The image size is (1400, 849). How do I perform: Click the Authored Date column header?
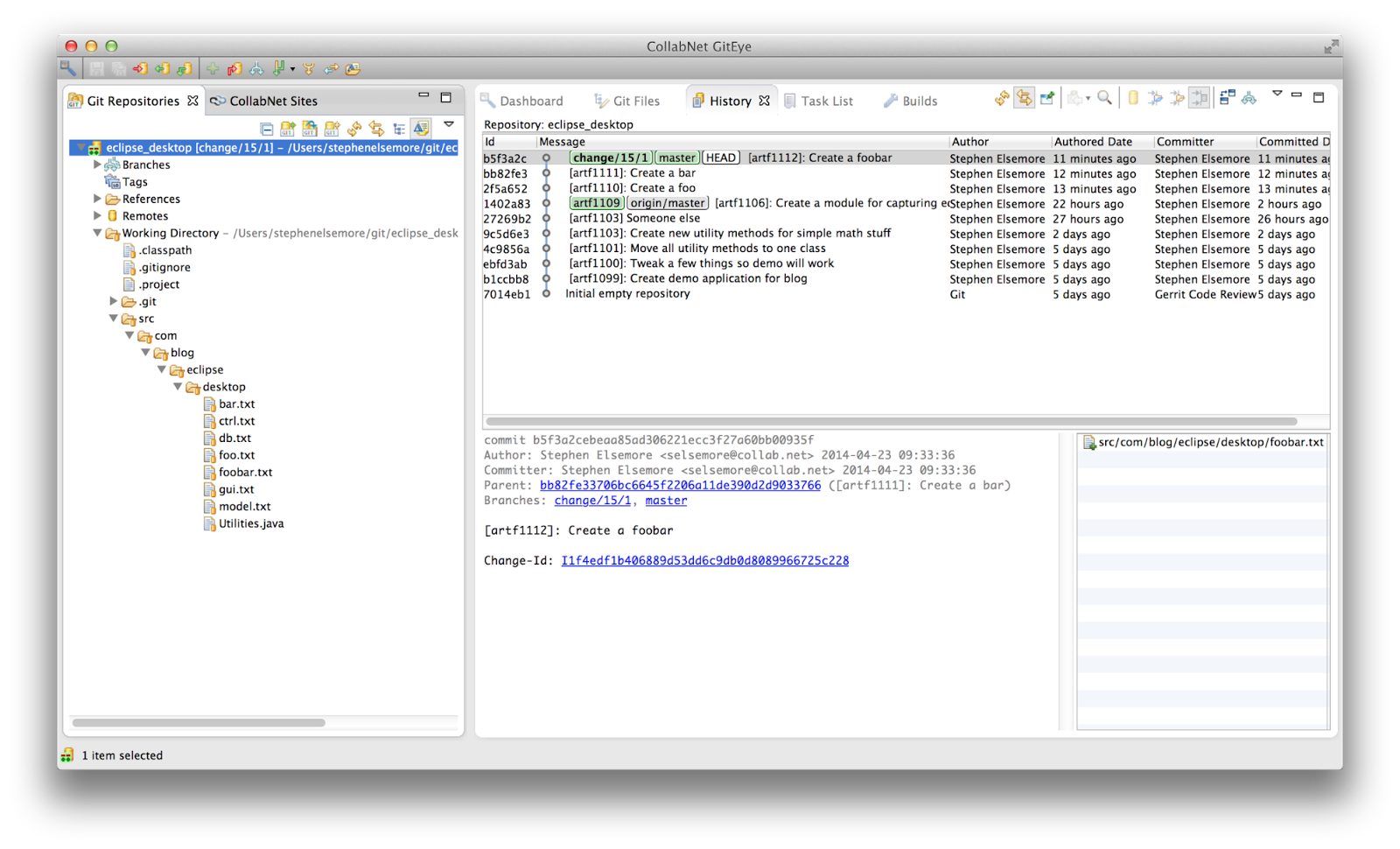point(1102,142)
